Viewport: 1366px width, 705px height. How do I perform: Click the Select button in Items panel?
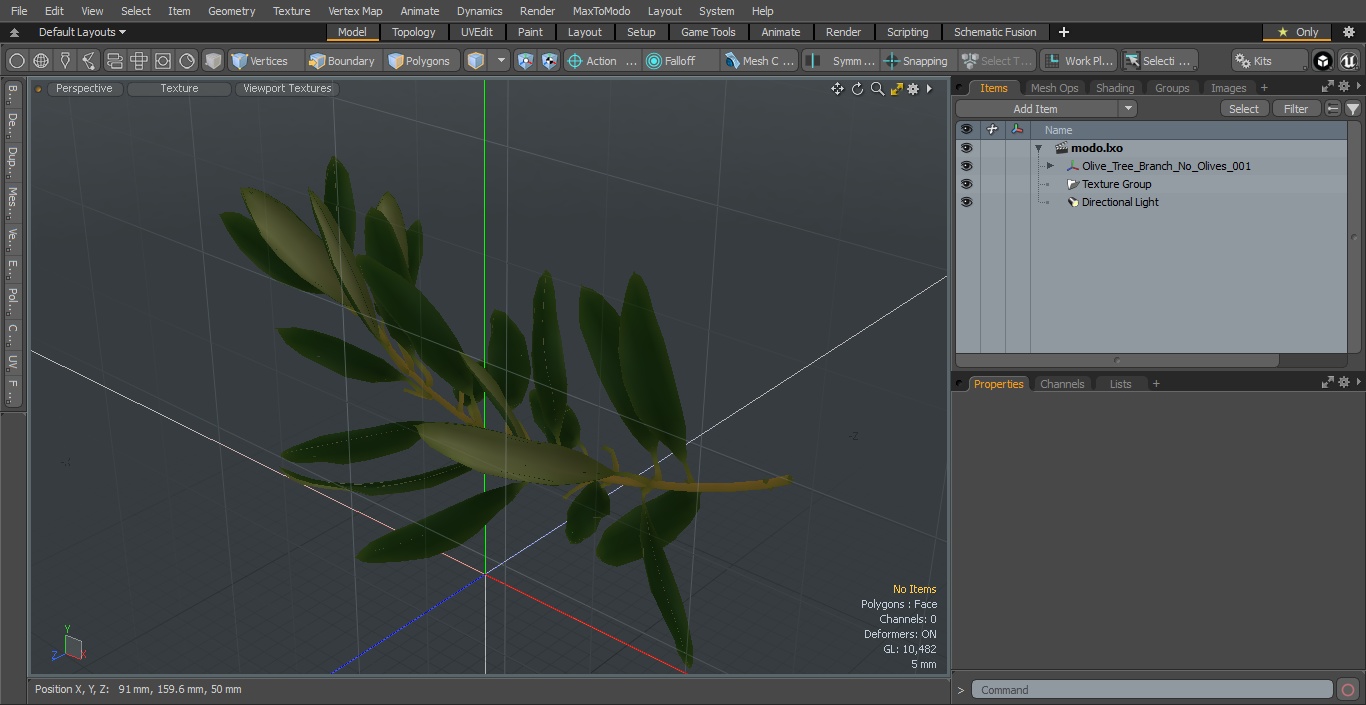pyautogui.click(x=1244, y=109)
